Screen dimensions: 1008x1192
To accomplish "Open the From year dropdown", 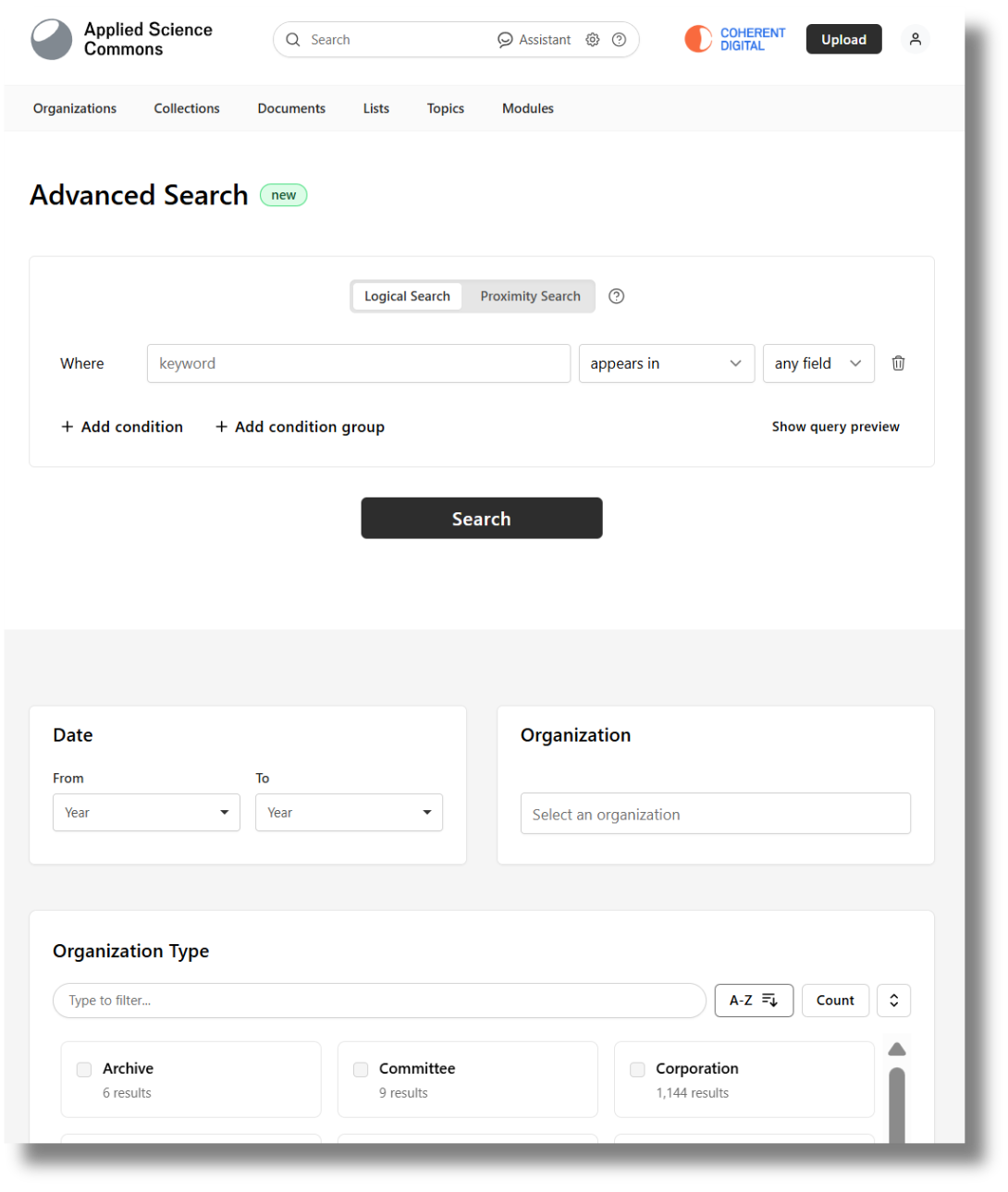I will [146, 813].
